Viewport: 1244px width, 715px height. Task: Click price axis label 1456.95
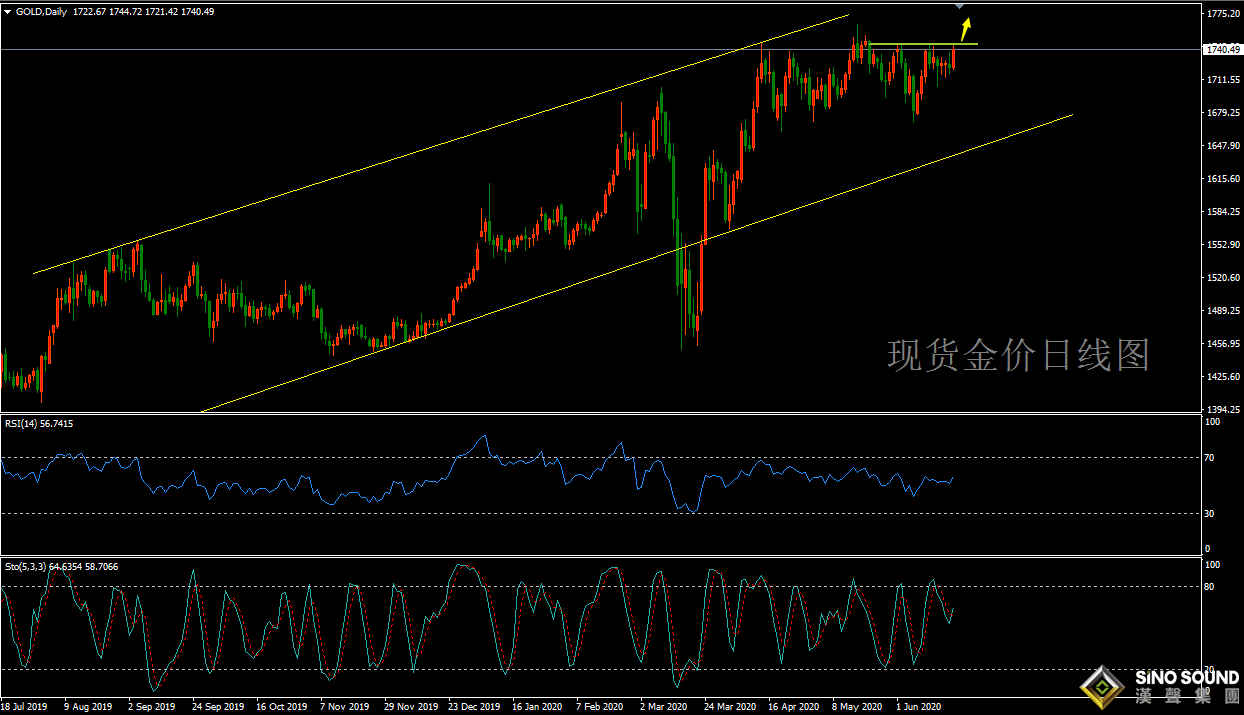coord(1221,344)
